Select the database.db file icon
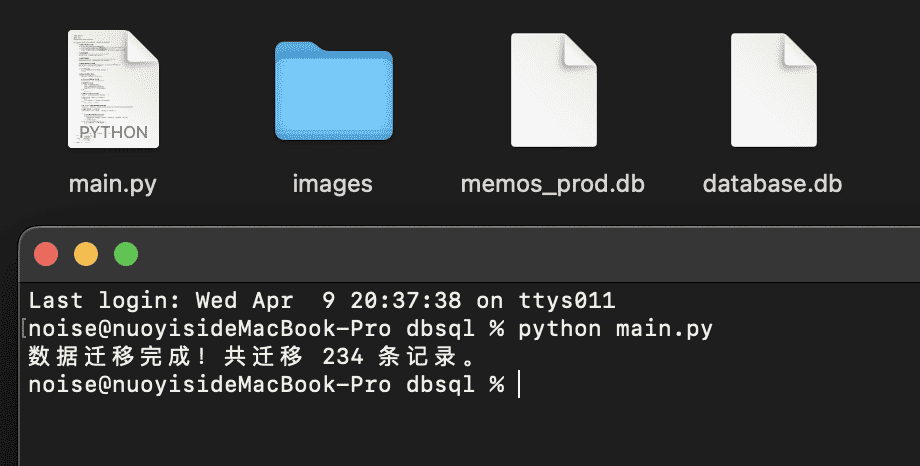This screenshot has width=920, height=466. (x=773, y=90)
